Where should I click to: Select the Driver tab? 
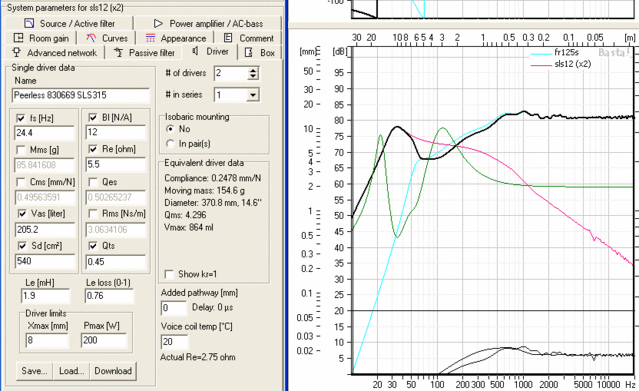click(211, 51)
